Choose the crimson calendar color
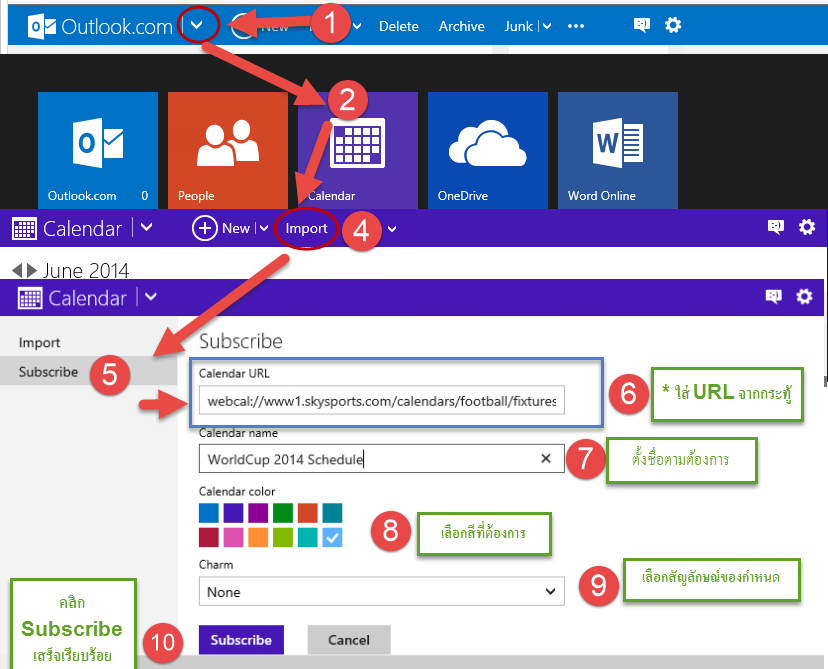The width and height of the screenshot is (828, 669). click(x=209, y=538)
